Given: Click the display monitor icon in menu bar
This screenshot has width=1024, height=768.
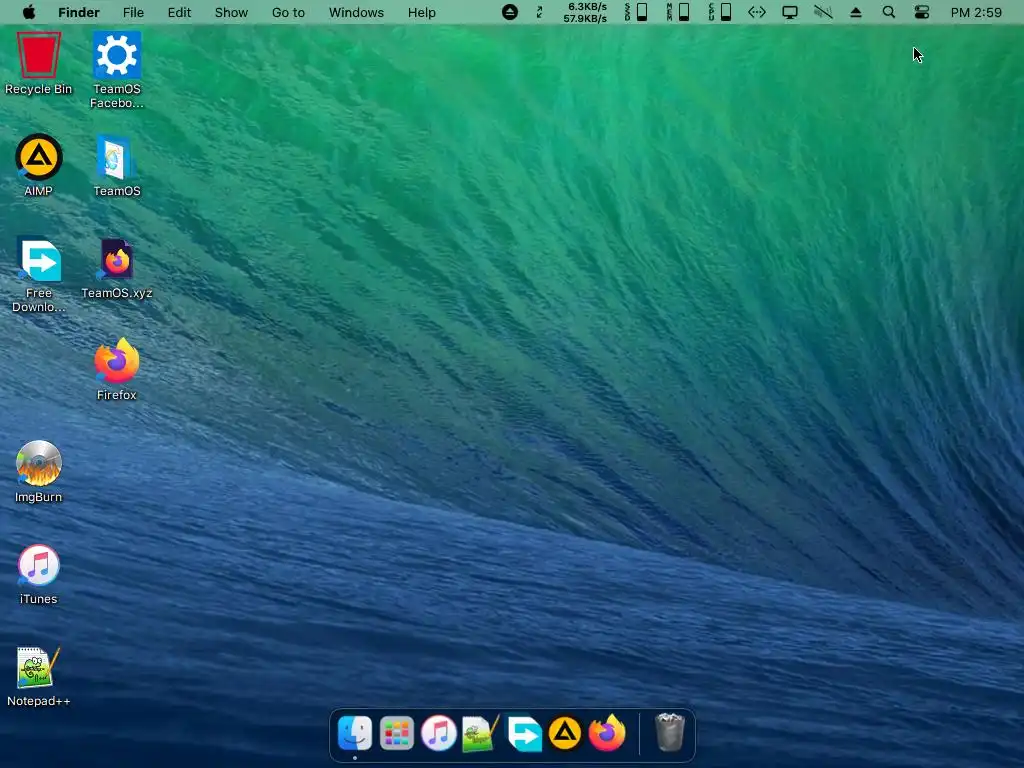Looking at the screenshot, I should pyautogui.click(x=790, y=12).
